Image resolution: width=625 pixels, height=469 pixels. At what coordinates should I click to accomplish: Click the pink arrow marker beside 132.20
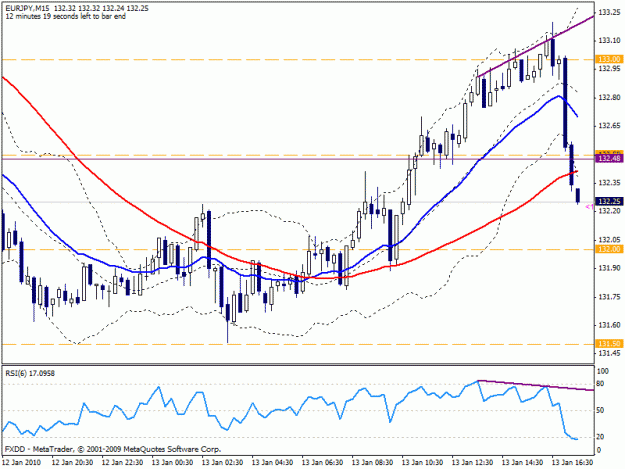click(590, 207)
